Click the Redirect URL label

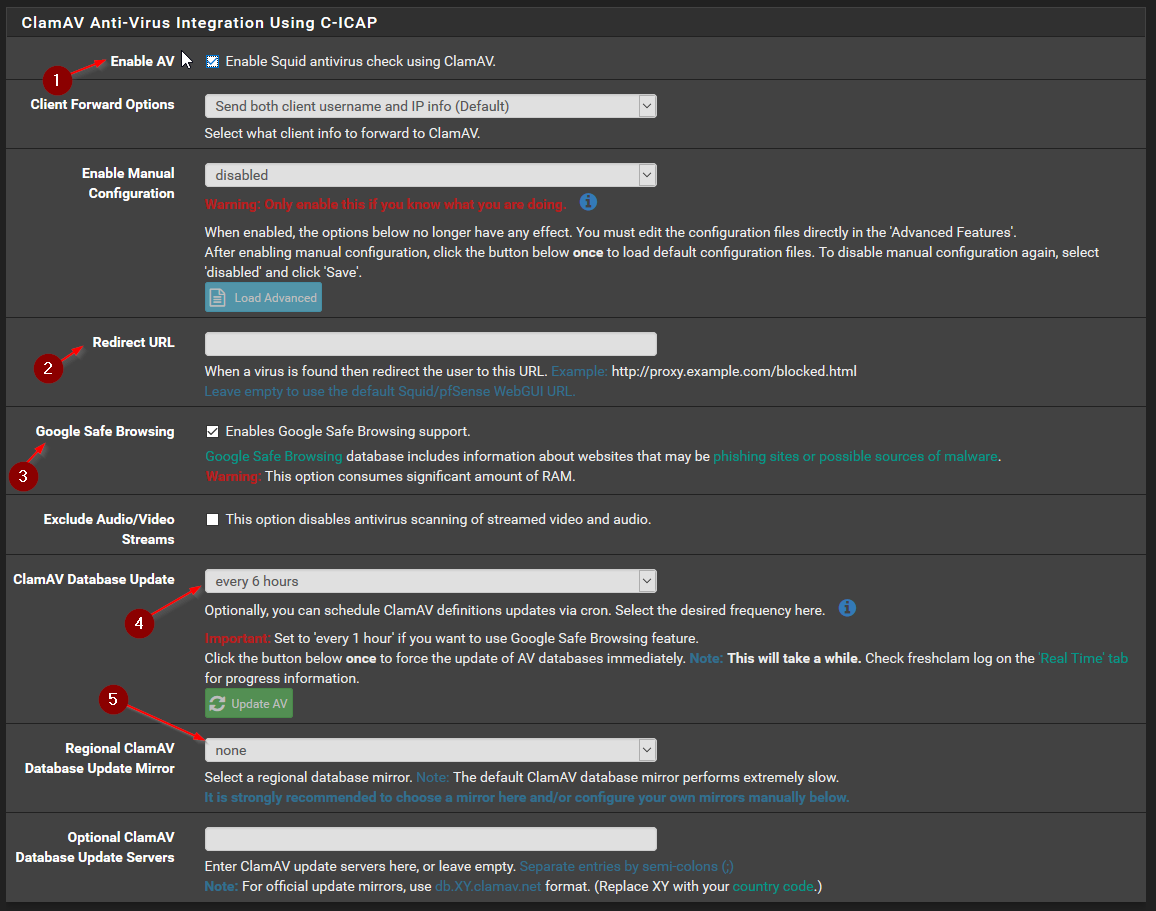[133, 342]
